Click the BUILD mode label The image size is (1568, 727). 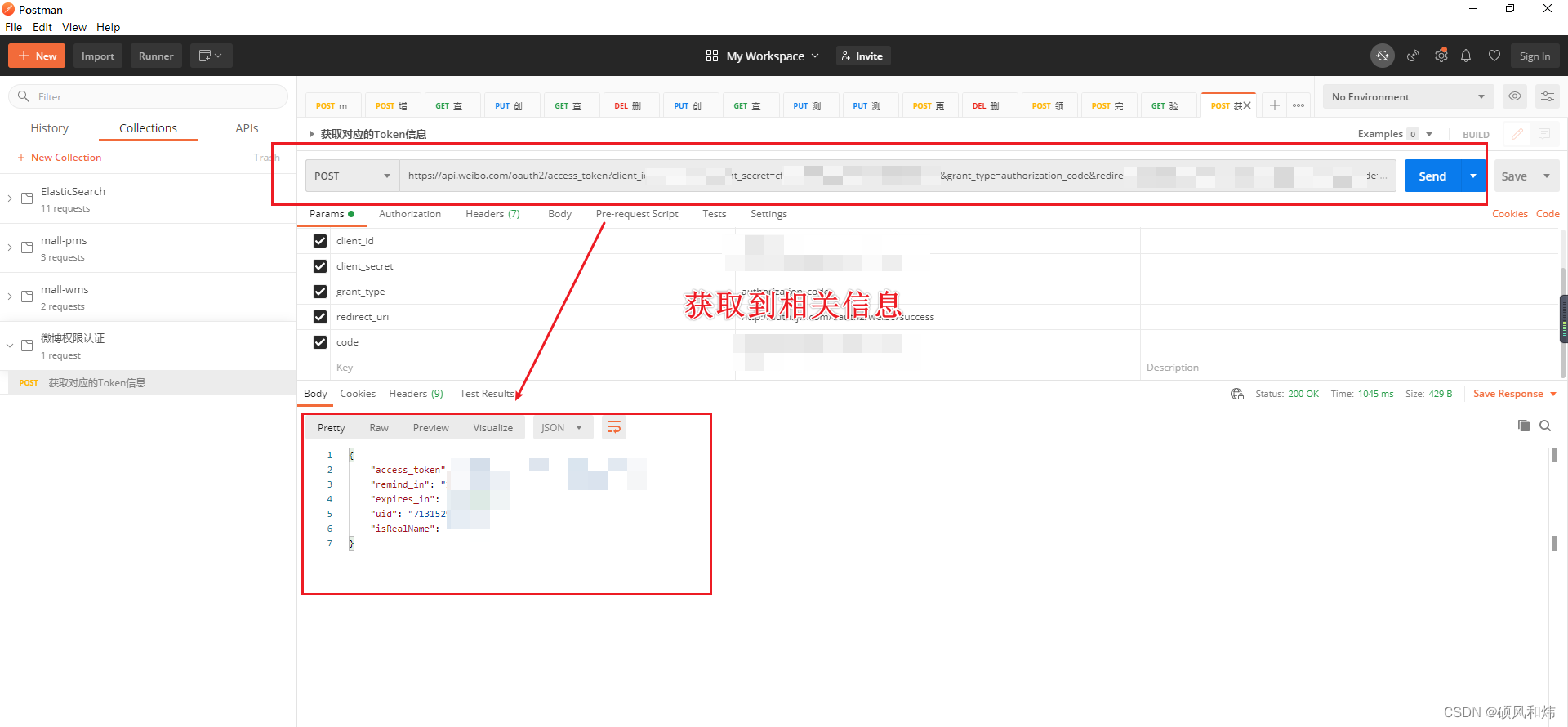point(1476,135)
